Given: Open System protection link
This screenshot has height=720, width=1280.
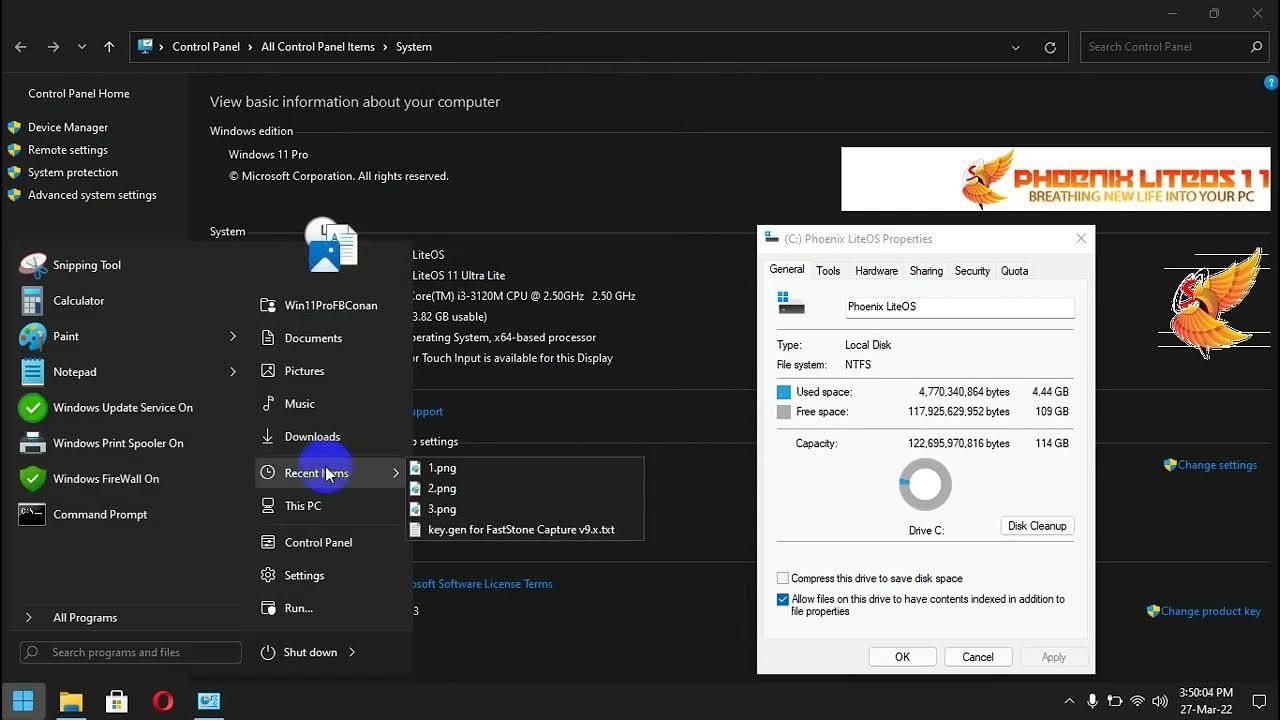Looking at the screenshot, I should [73, 173].
